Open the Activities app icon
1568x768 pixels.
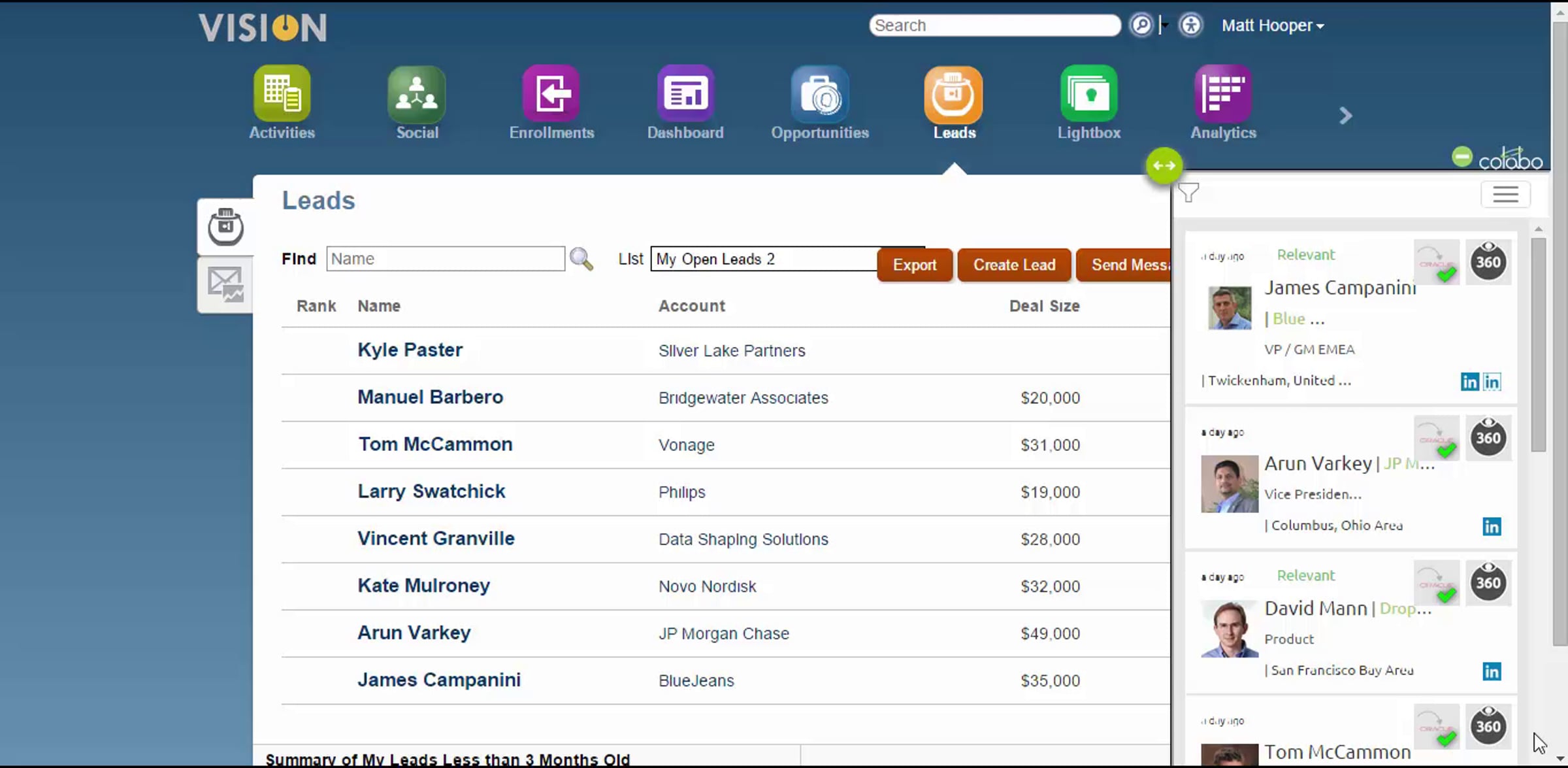pyautogui.click(x=282, y=95)
